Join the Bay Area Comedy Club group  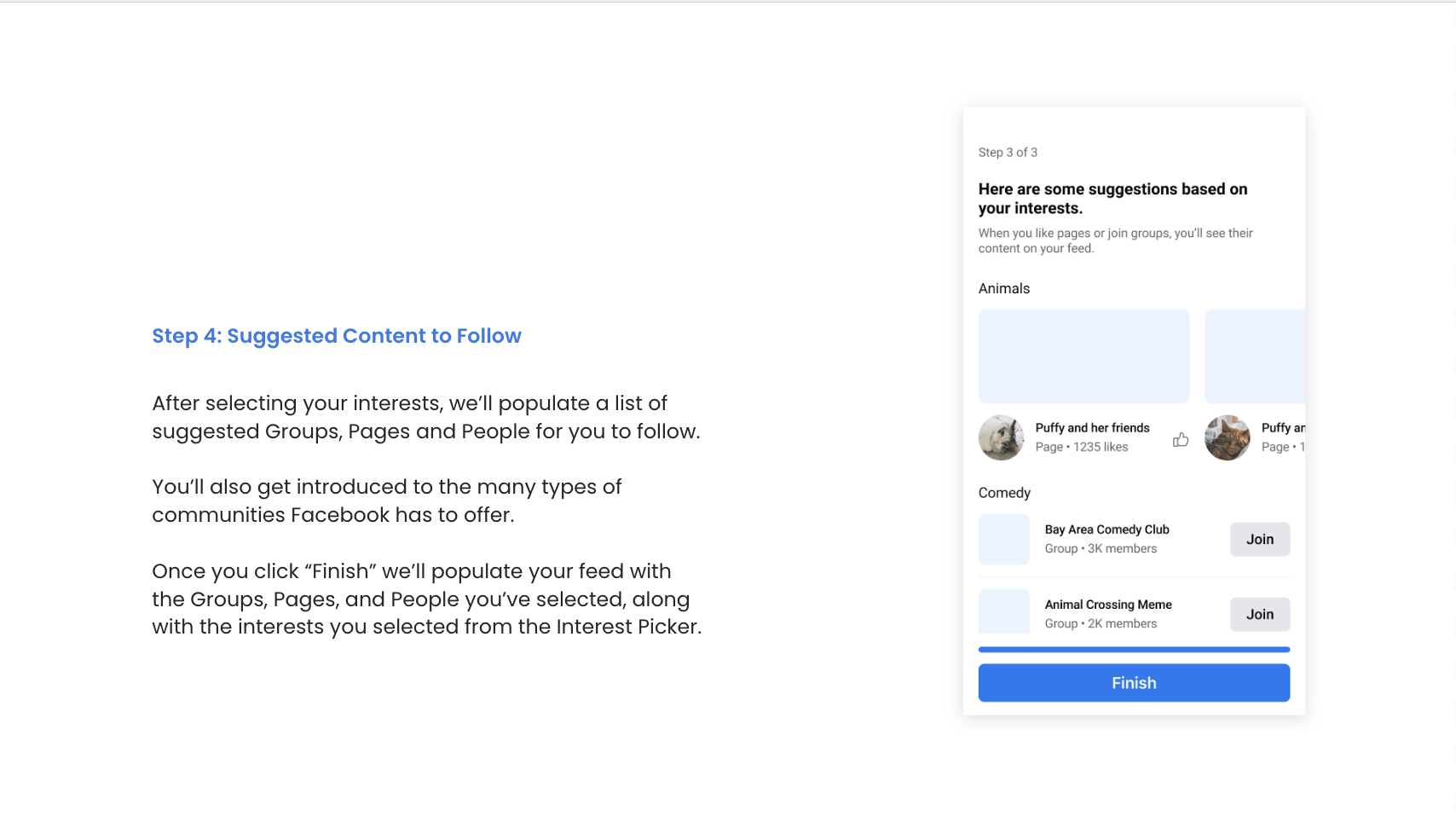click(1259, 539)
